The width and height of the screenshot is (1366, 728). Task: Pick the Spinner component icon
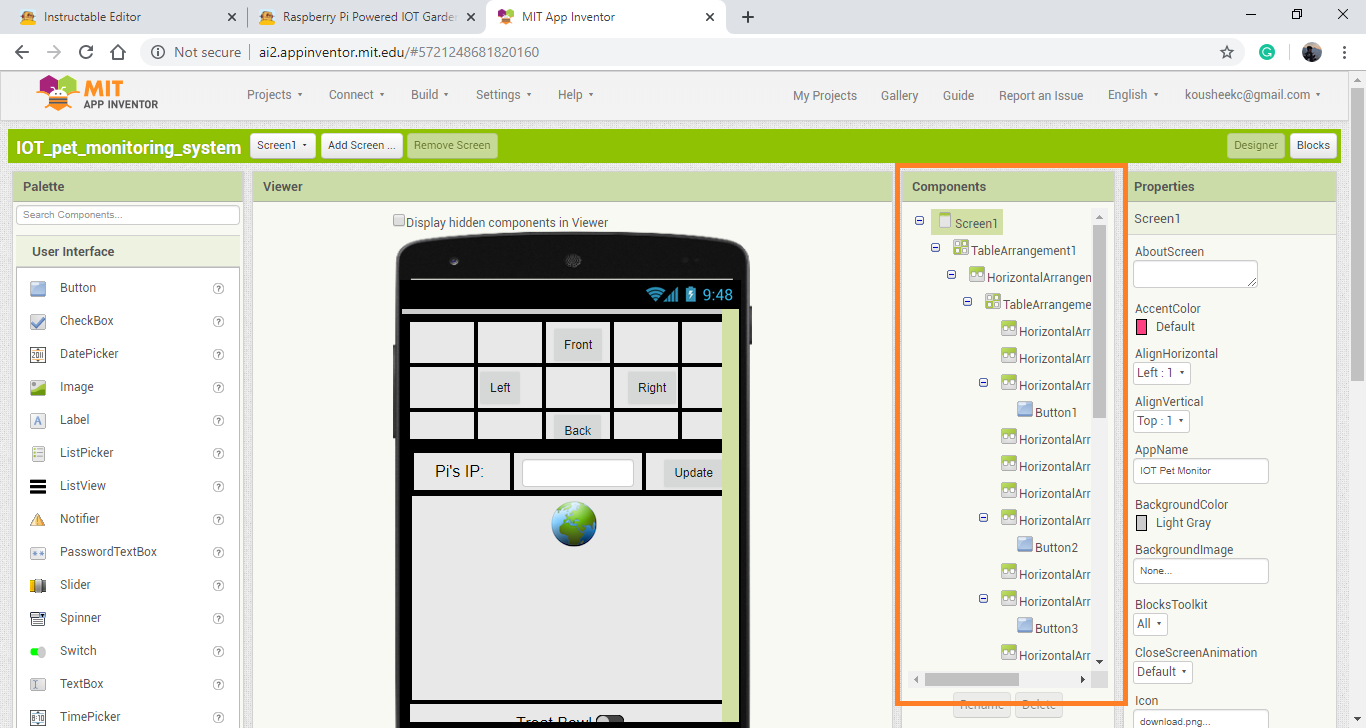pos(38,618)
